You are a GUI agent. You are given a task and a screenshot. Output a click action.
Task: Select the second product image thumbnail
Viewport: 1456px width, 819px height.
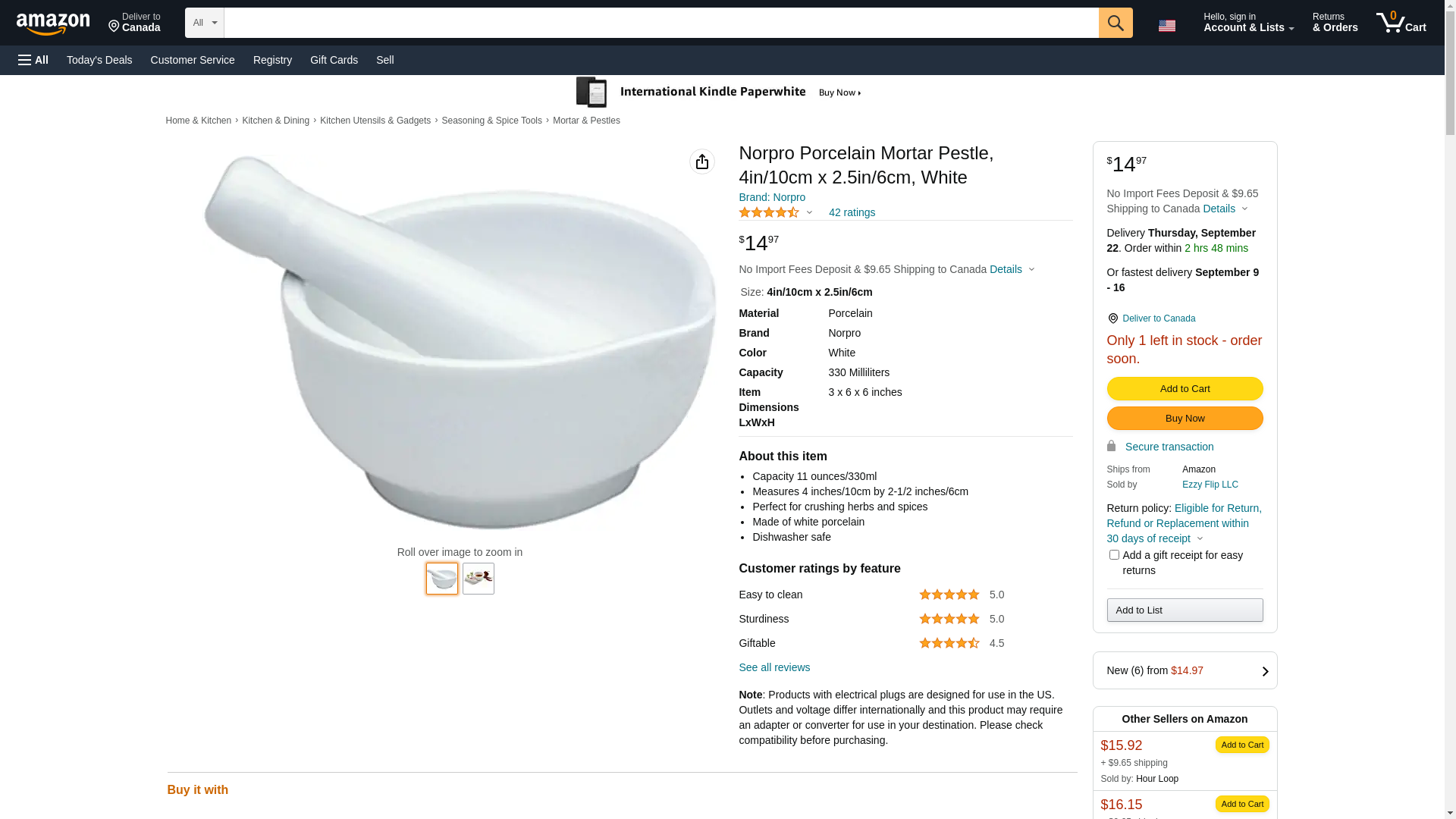click(478, 579)
